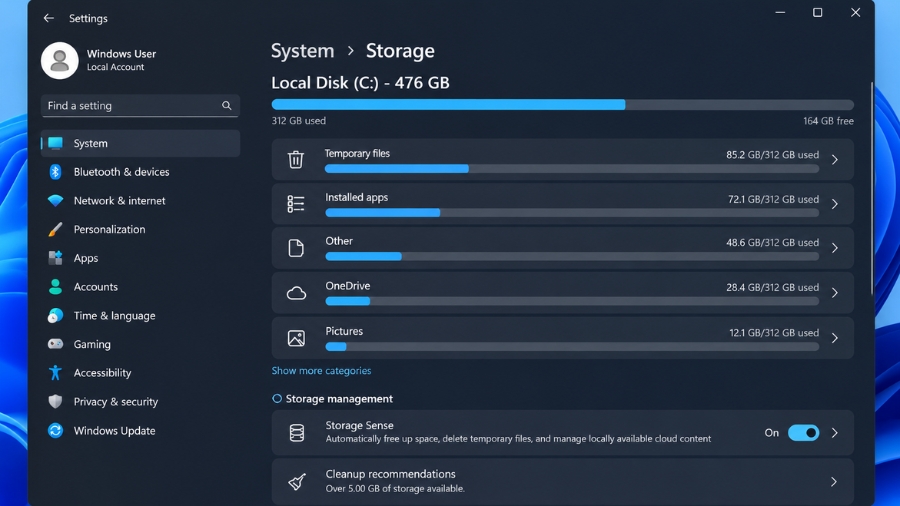The width and height of the screenshot is (900, 506).
Task: Click the Temporary files usage bar
Action: click(572, 169)
